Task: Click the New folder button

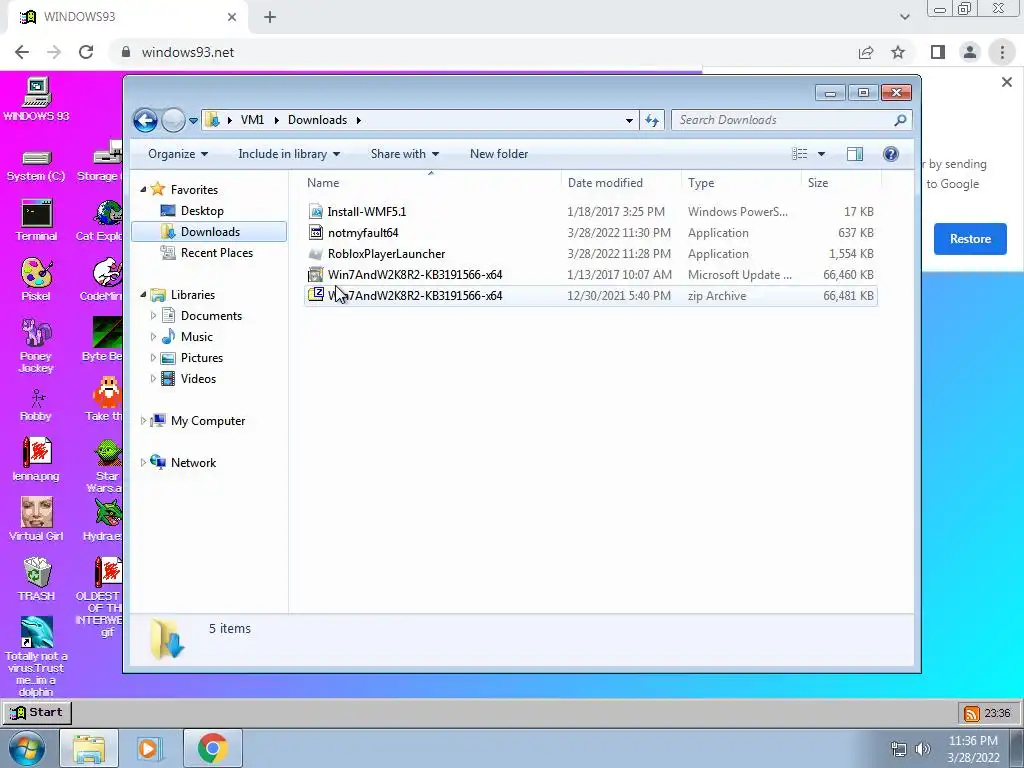Action: 499,154
